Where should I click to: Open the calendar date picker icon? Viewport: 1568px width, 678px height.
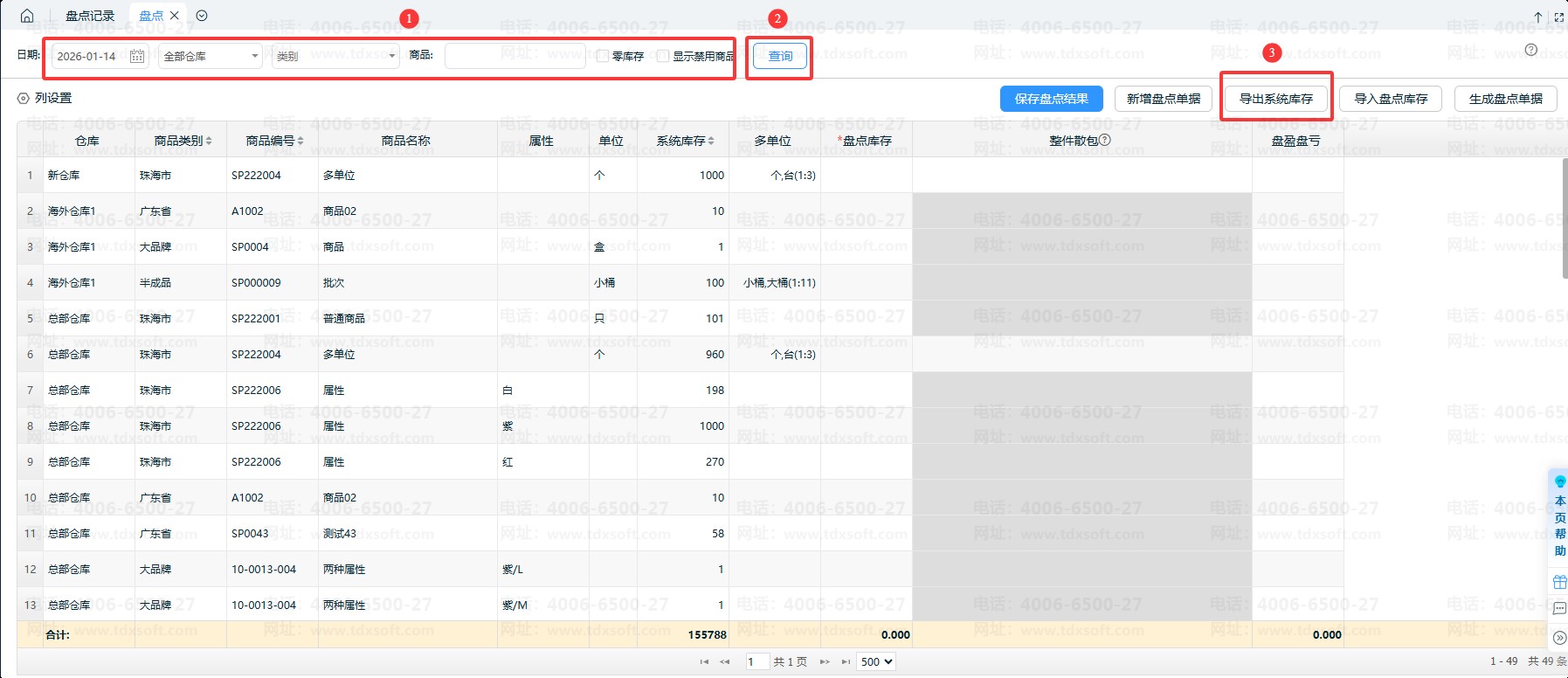point(137,56)
